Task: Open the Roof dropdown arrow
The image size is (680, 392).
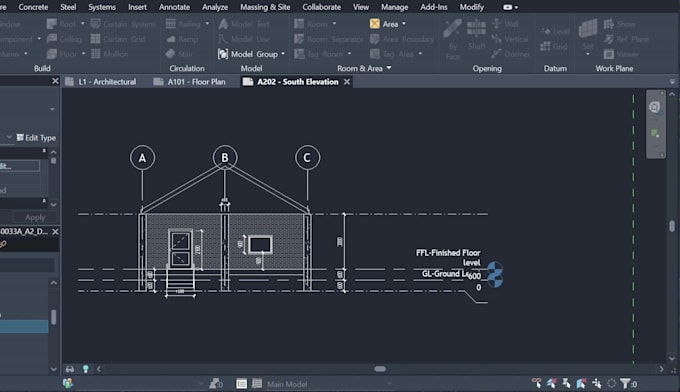Action: (x=82, y=24)
